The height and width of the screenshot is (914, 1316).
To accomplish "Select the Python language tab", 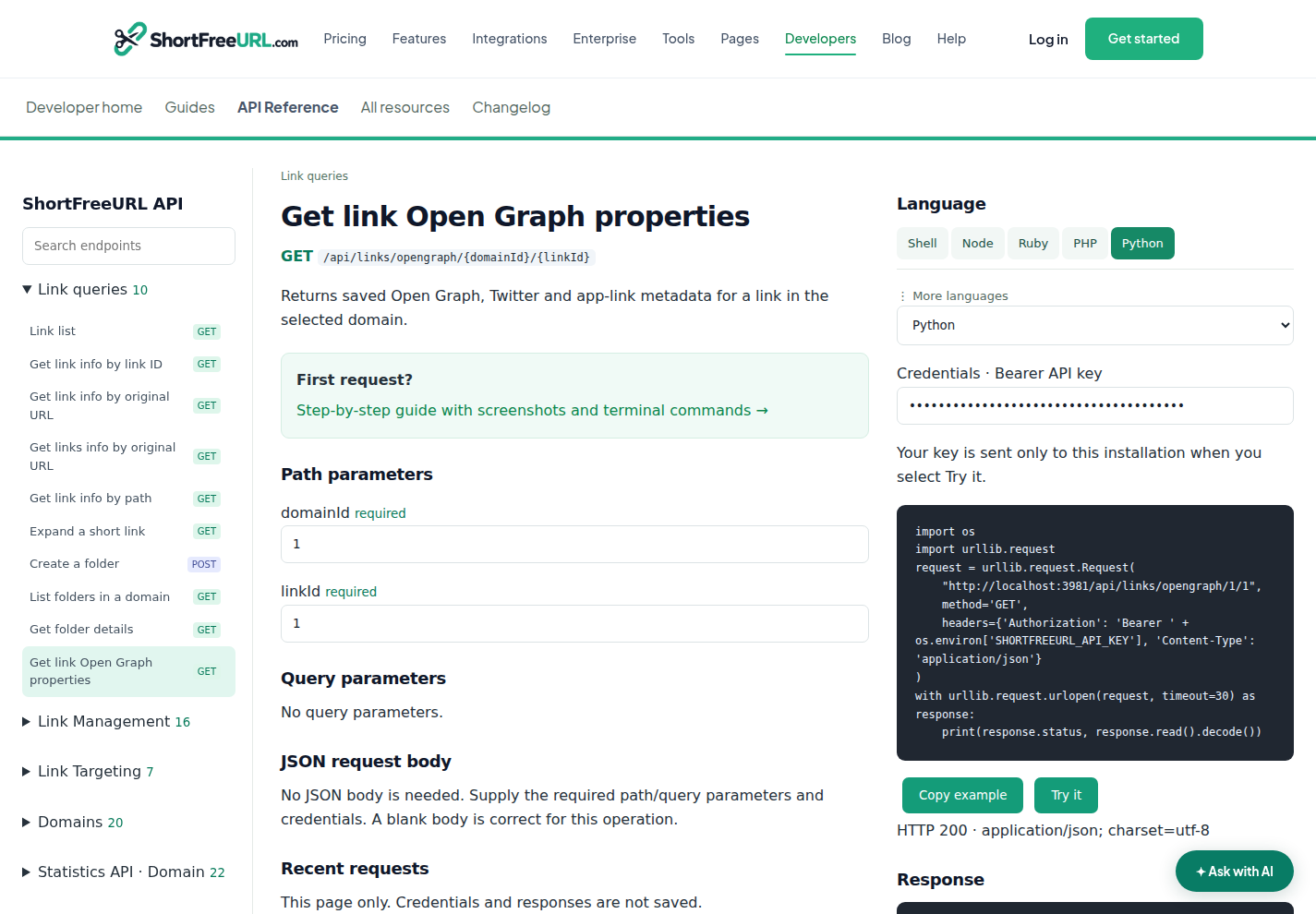I will click(x=1142, y=243).
